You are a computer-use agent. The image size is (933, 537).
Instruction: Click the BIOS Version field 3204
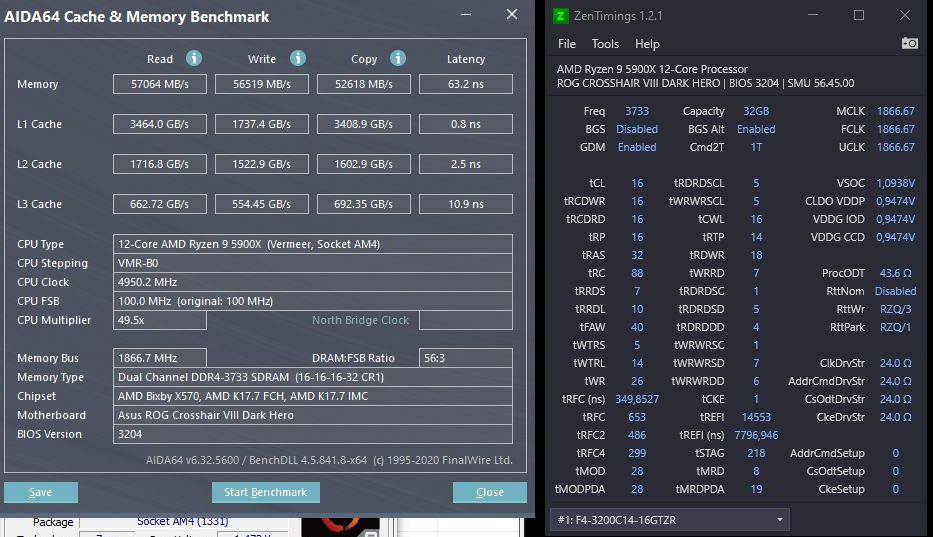(312, 434)
